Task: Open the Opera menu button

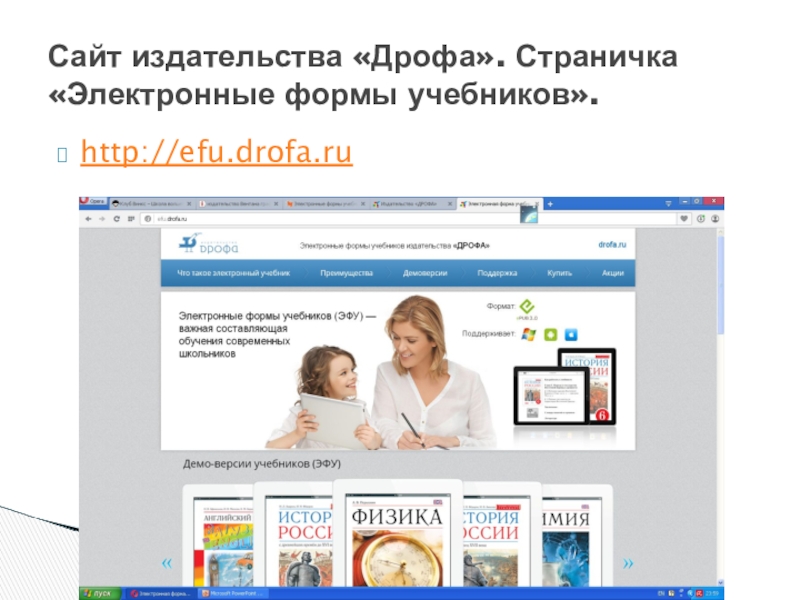Action: (93, 202)
